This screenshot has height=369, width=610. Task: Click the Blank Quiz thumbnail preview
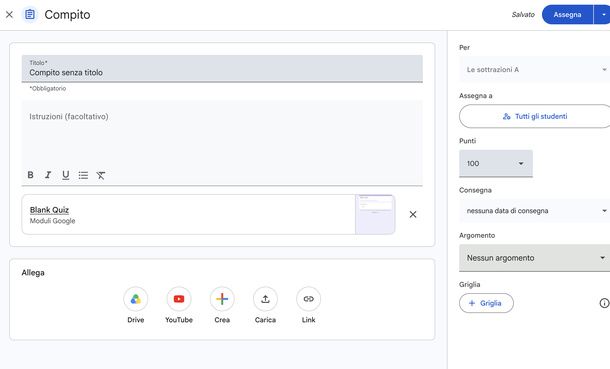[x=375, y=214]
